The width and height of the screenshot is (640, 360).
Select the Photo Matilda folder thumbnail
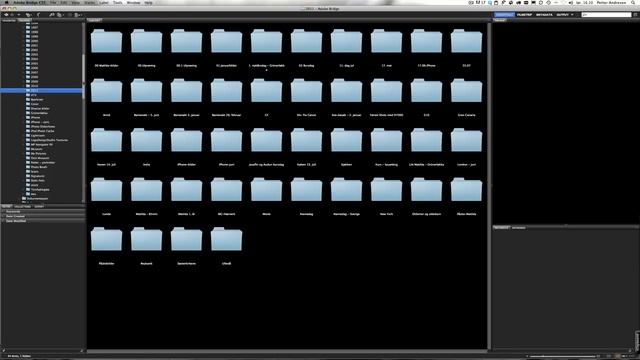[x=466, y=189]
